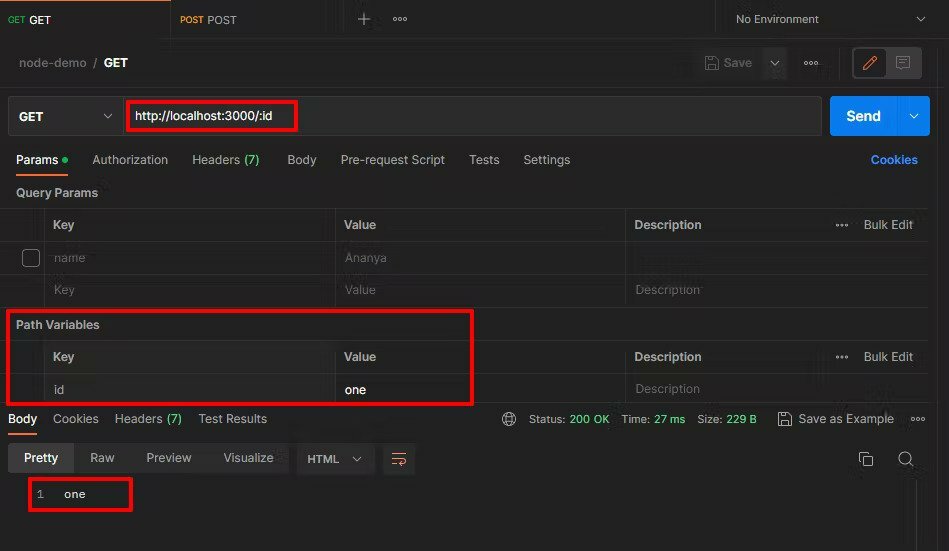Select Raw response view
Screen dimensions: 949x551
click(102, 458)
